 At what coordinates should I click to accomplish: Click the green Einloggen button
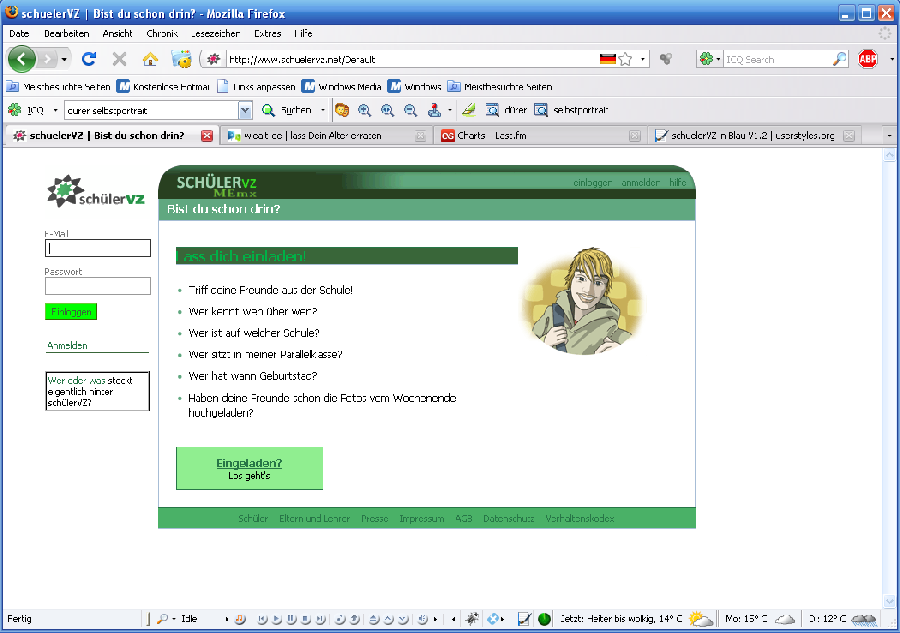click(71, 312)
